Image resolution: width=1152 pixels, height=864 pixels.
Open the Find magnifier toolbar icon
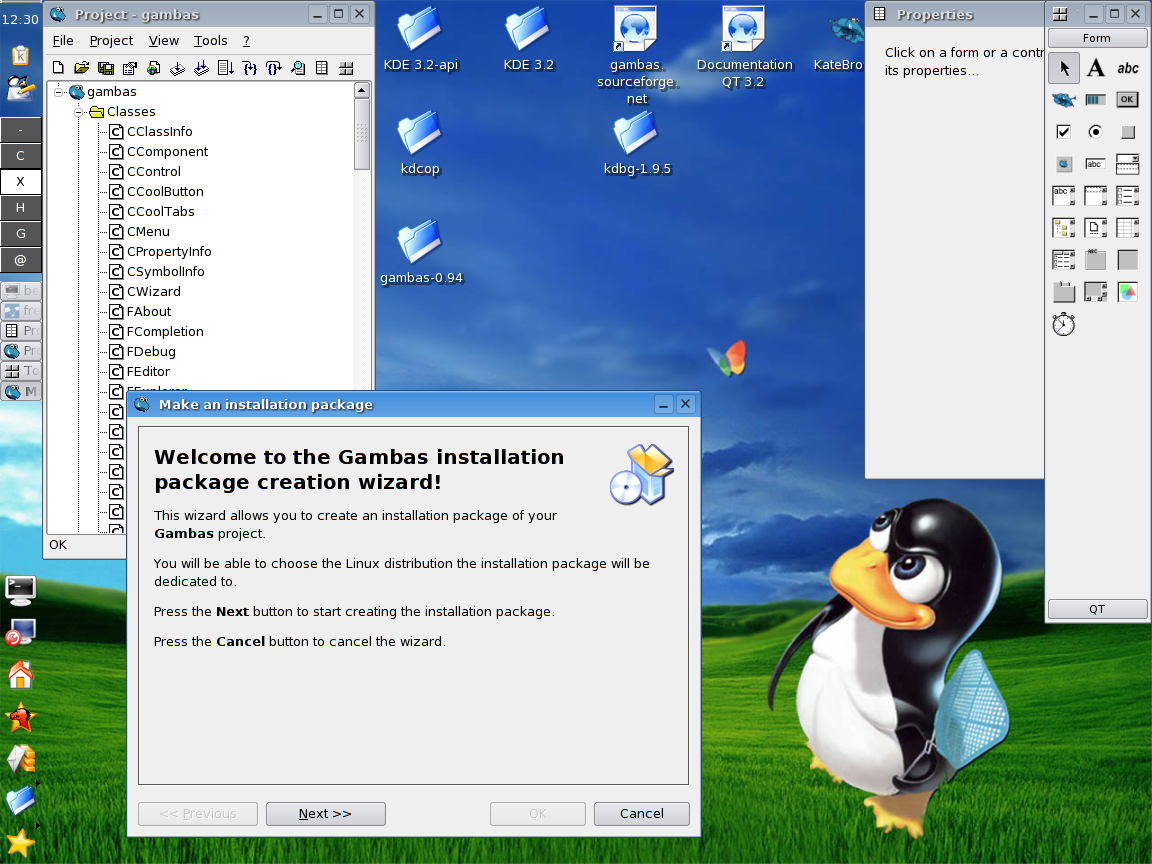click(298, 68)
